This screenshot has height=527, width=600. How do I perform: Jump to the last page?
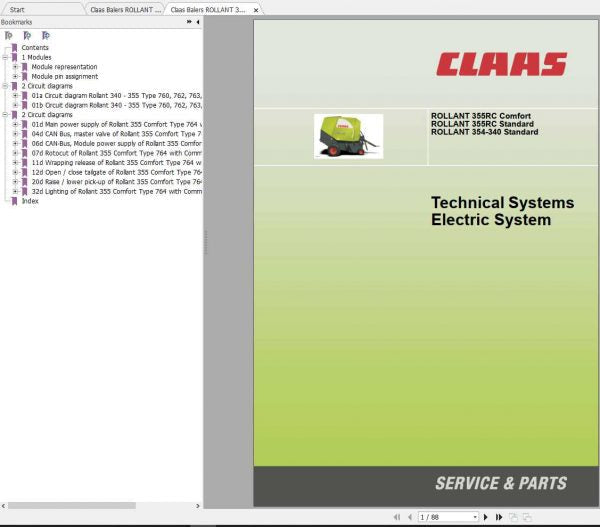[498, 517]
